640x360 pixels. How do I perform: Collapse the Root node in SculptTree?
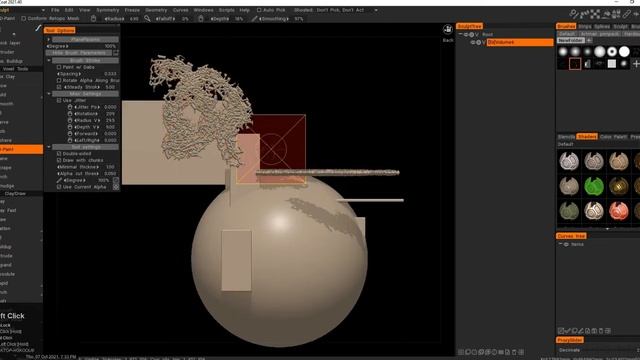coord(461,34)
